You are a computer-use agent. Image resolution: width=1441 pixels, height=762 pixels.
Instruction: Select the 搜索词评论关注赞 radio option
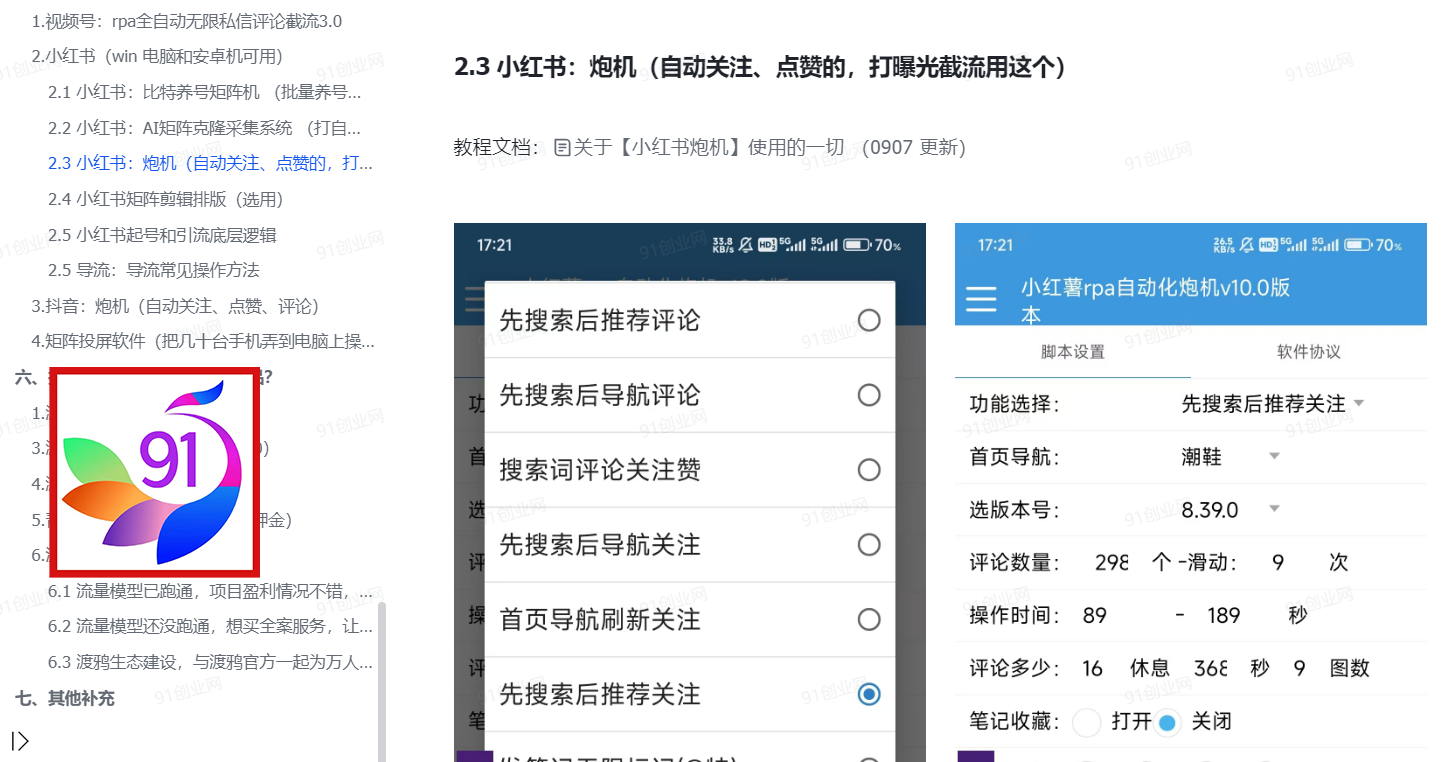pos(869,470)
